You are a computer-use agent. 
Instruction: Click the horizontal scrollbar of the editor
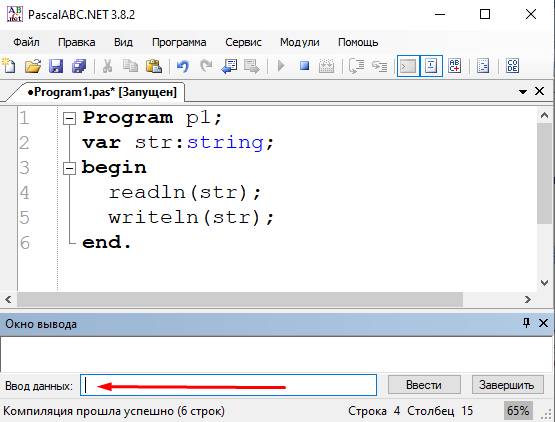point(240,300)
